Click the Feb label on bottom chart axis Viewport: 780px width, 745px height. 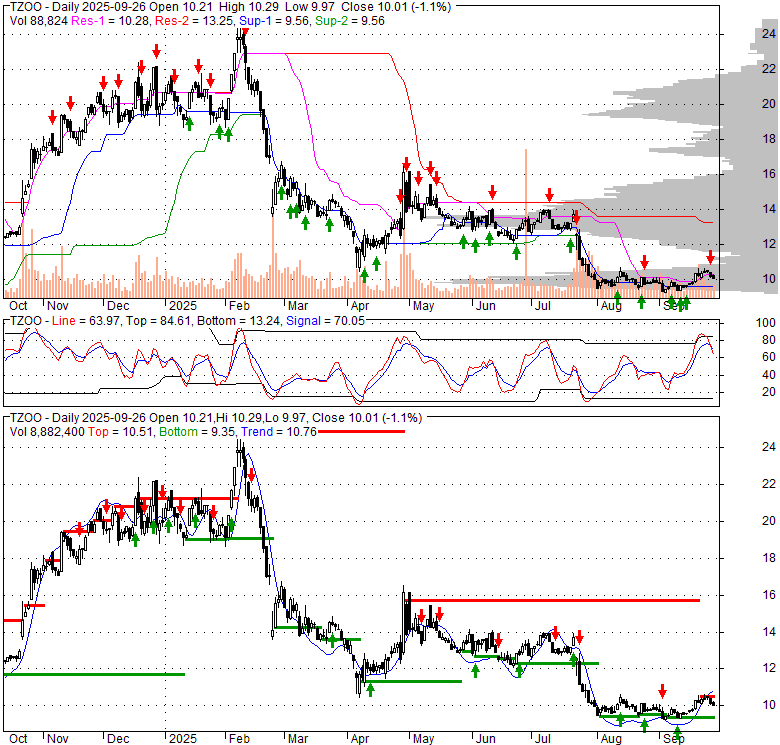pyautogui.click(x=239, y=739)
